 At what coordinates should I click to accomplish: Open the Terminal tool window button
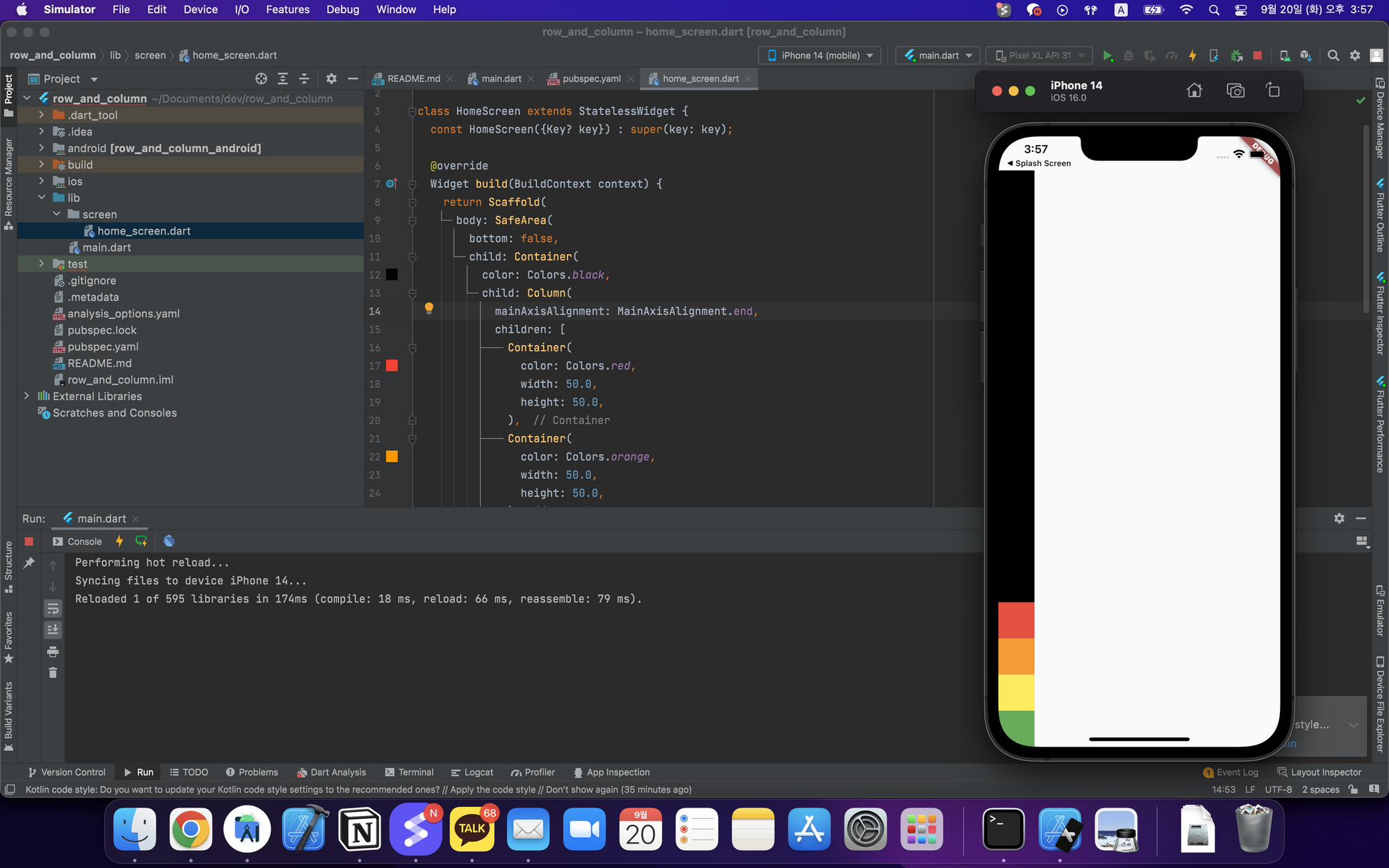[x=409, y=772]
